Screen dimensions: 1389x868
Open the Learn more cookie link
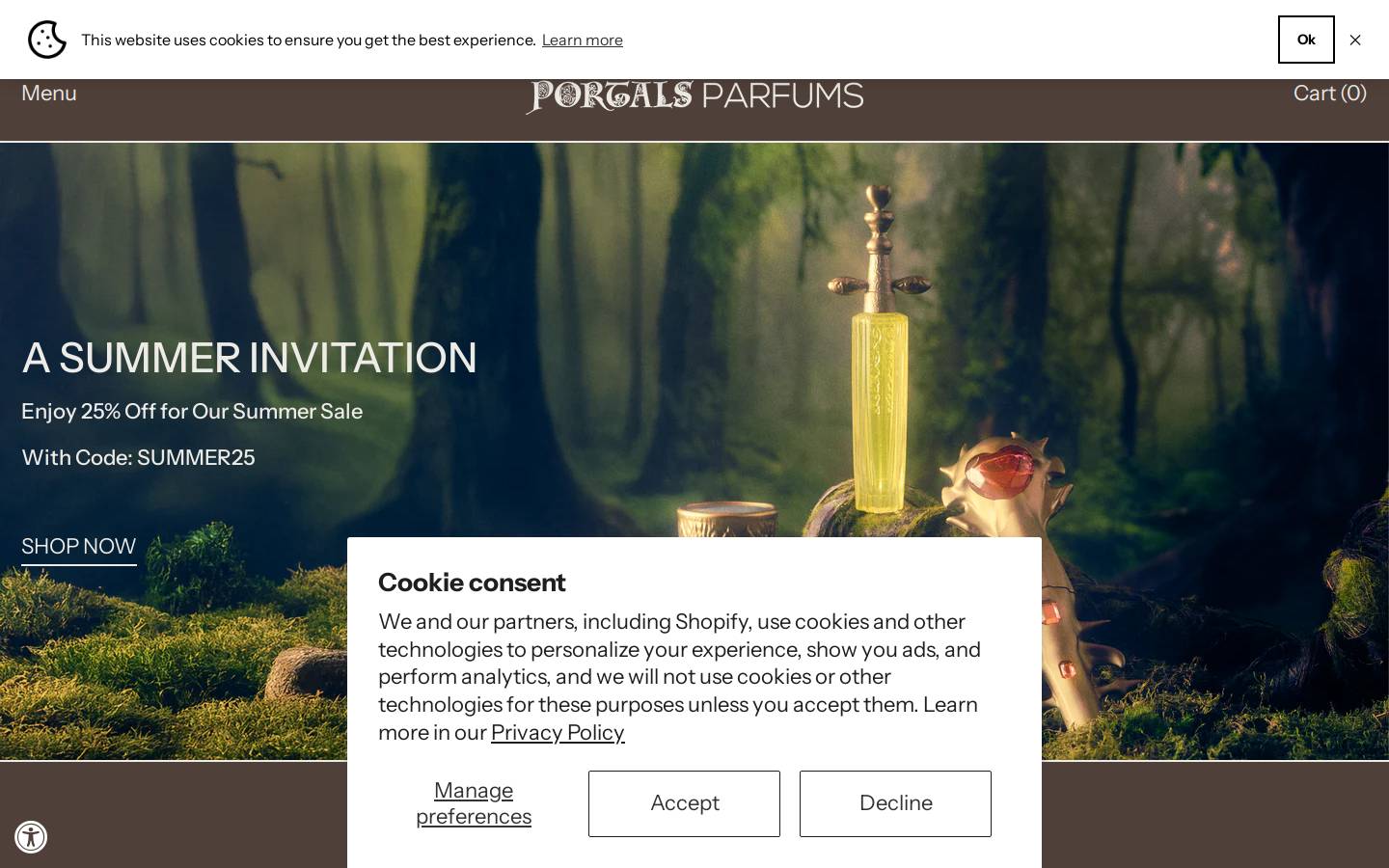582,40
